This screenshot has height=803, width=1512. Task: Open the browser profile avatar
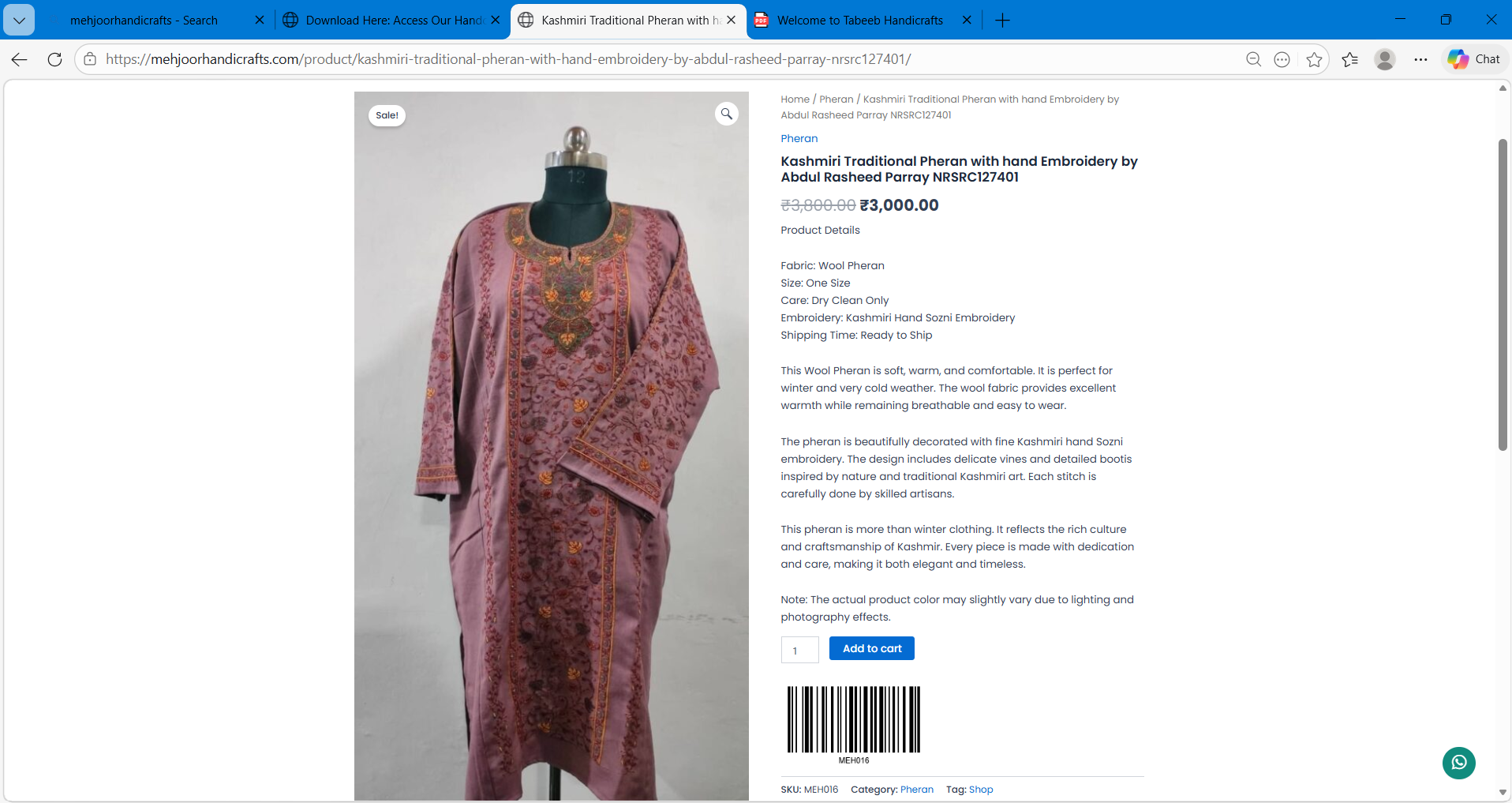1385,59
